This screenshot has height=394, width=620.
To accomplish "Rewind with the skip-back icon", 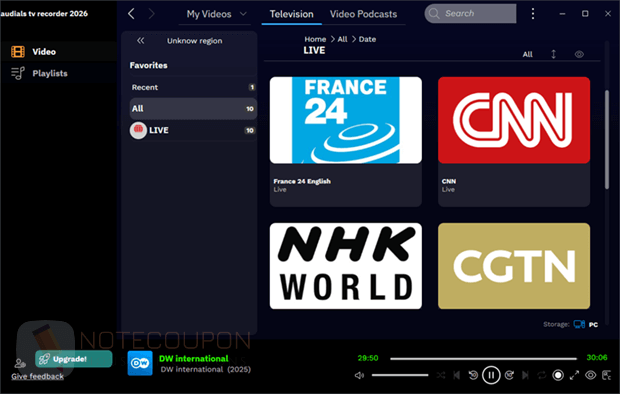I will click(x=473, y=375).
